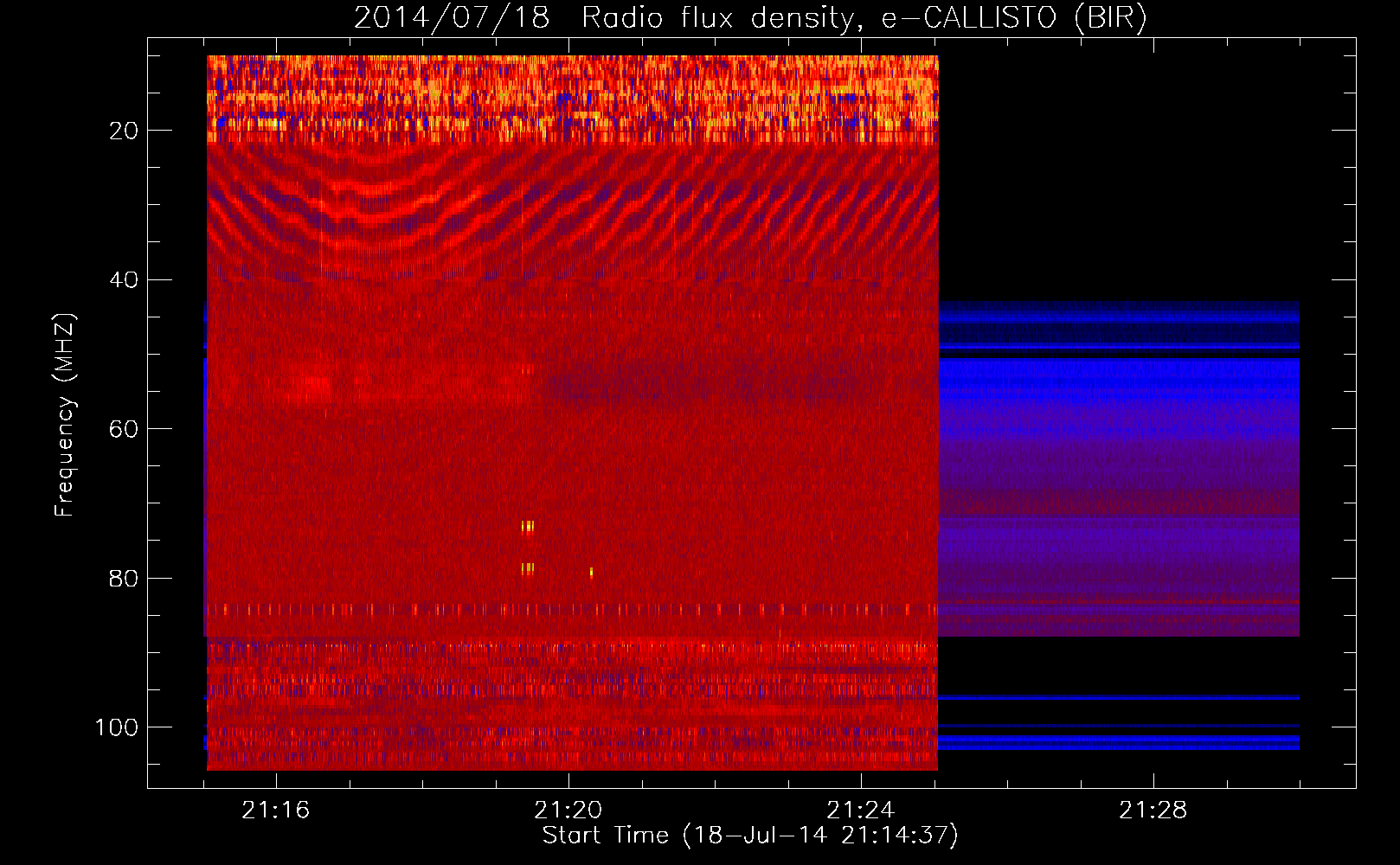The image size is (1400, 865).
Task: Click the 20 frequency tick label
Action: pyautogui.click(x=124, y=131)
